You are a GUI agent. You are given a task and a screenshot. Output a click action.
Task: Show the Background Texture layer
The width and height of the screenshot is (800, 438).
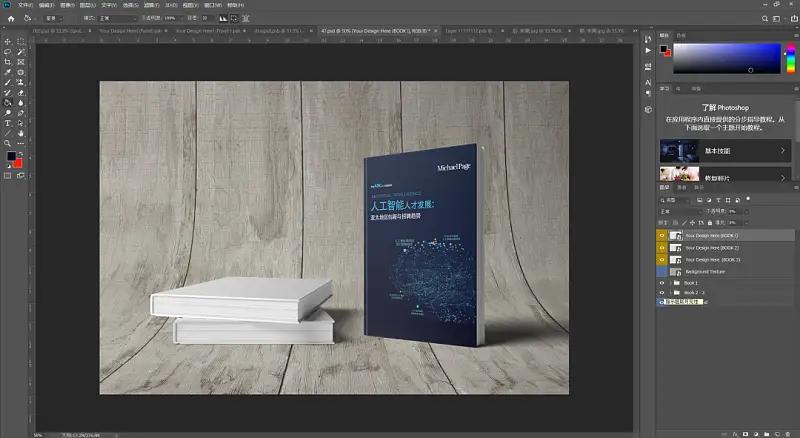pos(662,272)
